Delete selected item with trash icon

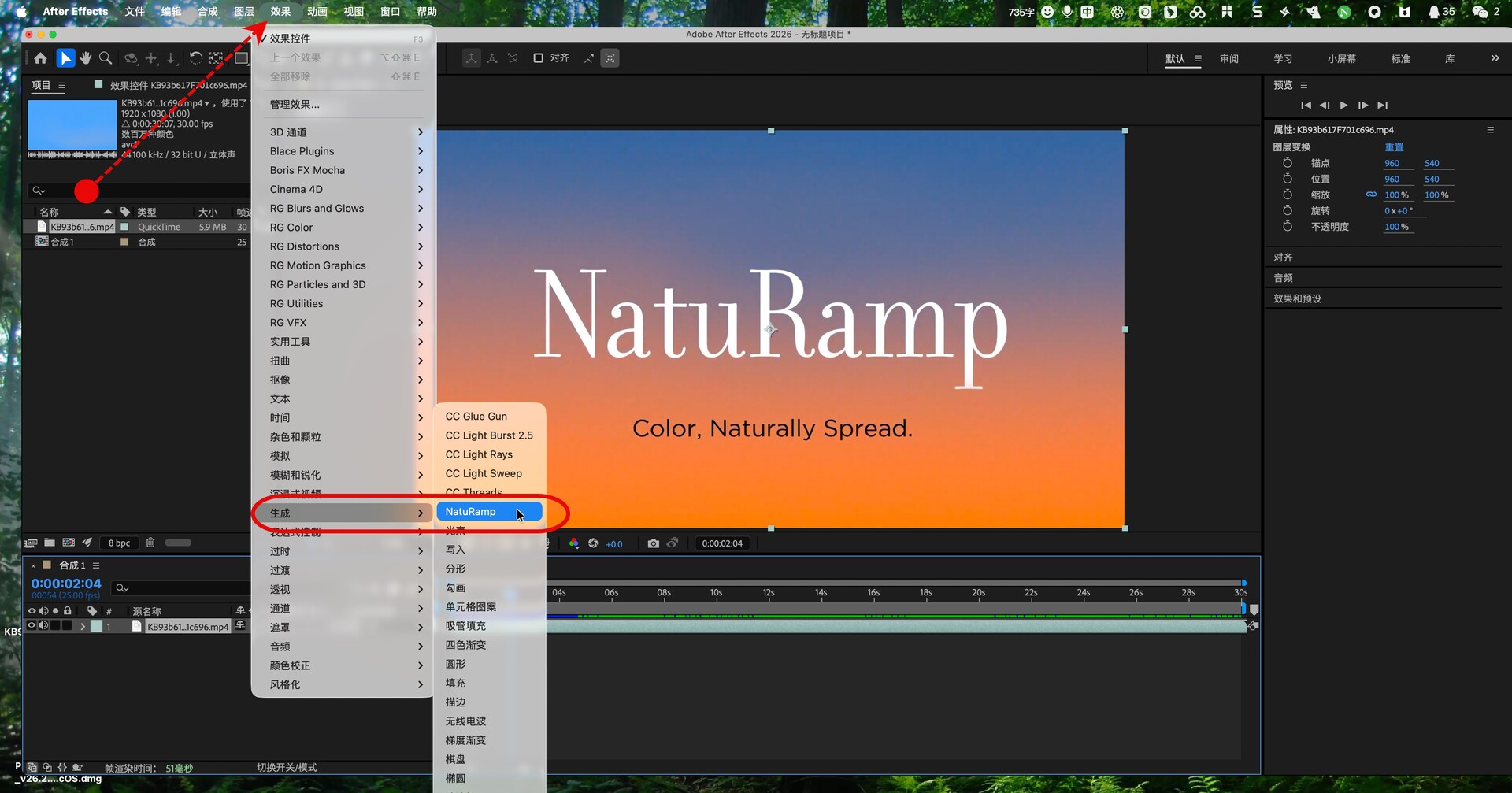(x=150, y=543)
